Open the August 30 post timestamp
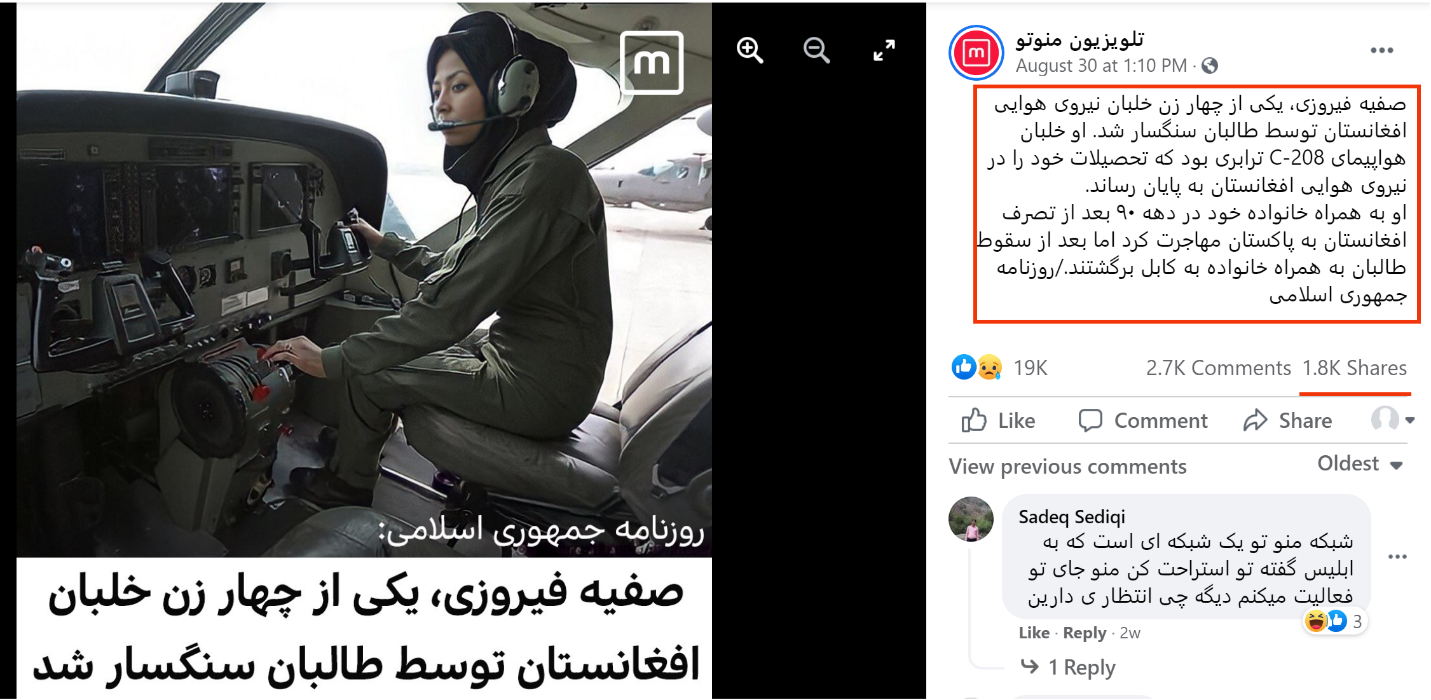The height and width of the screenshot is (700, 1431). 1101,66
